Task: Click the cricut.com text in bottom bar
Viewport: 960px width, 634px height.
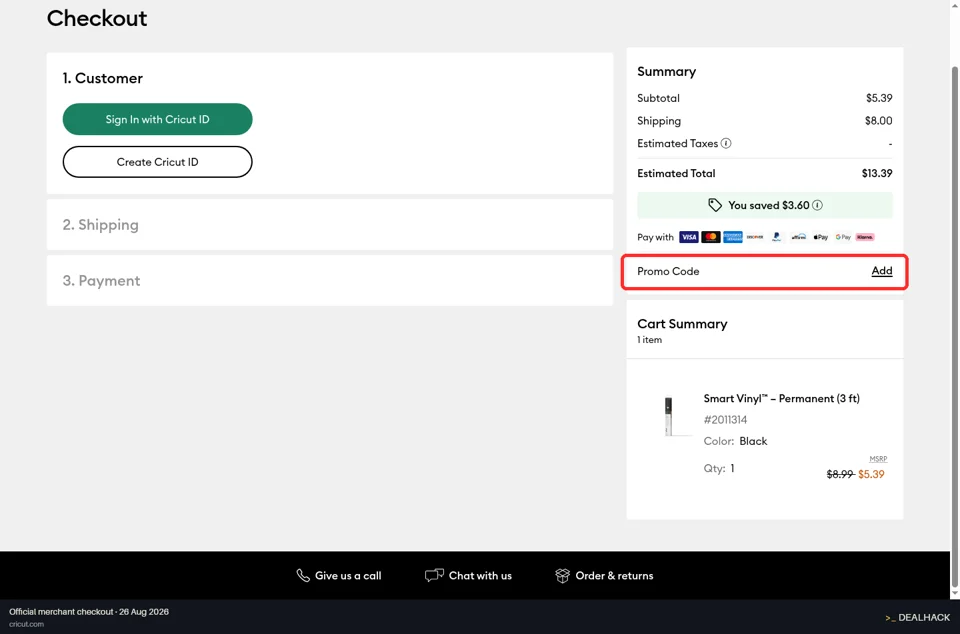Action: click(x=26, y=624)
